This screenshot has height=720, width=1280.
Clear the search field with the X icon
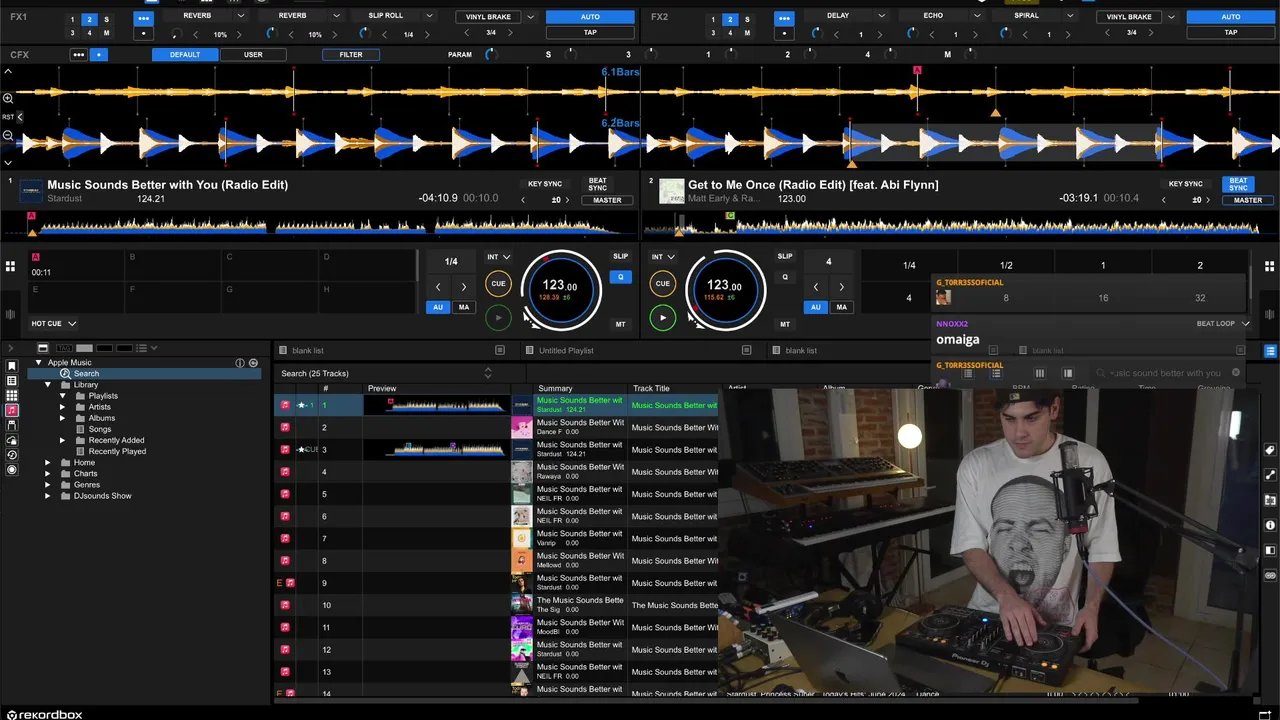coord(1235,373)
